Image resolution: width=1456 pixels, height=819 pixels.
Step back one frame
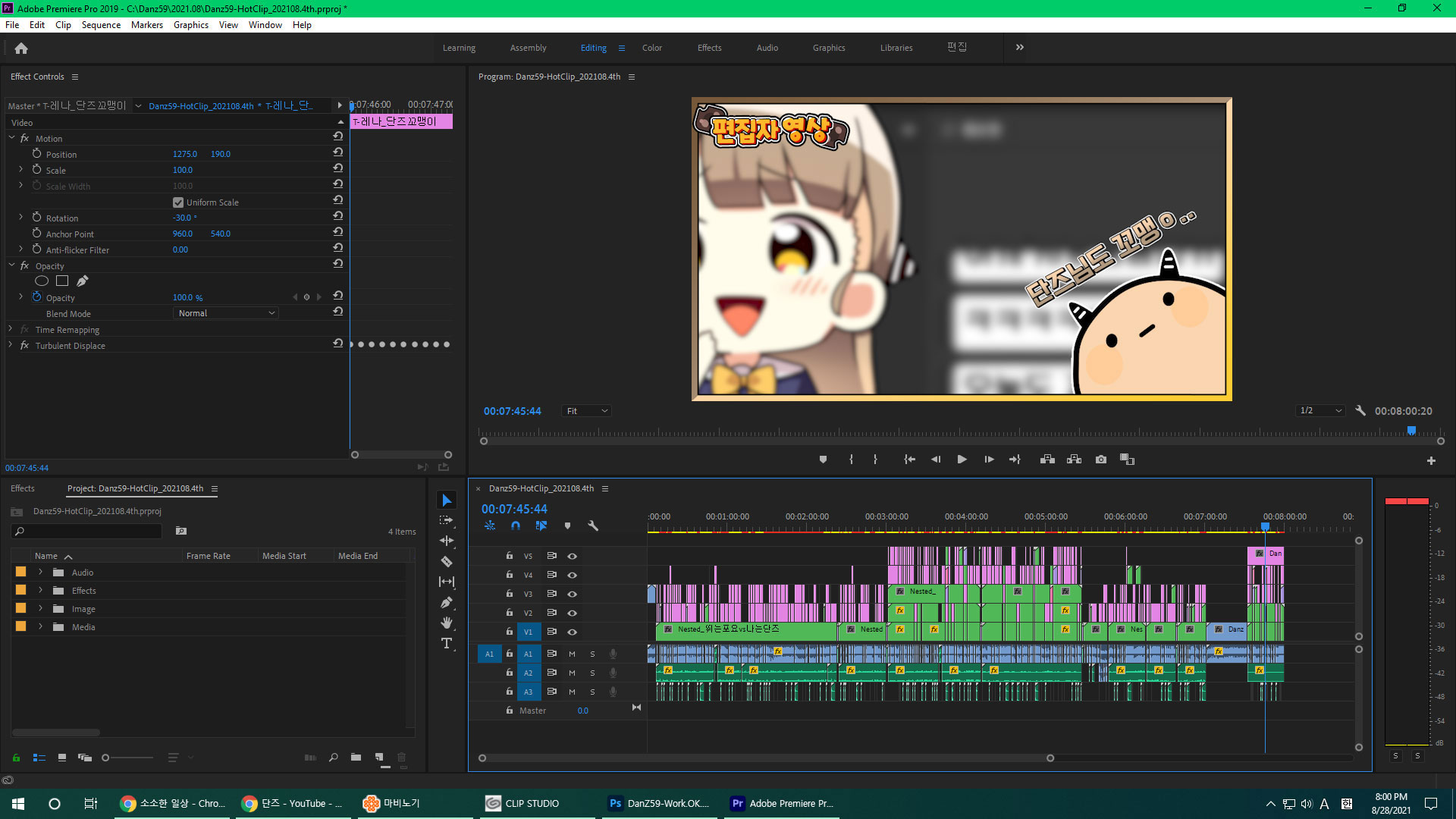(x=936, y=460)
